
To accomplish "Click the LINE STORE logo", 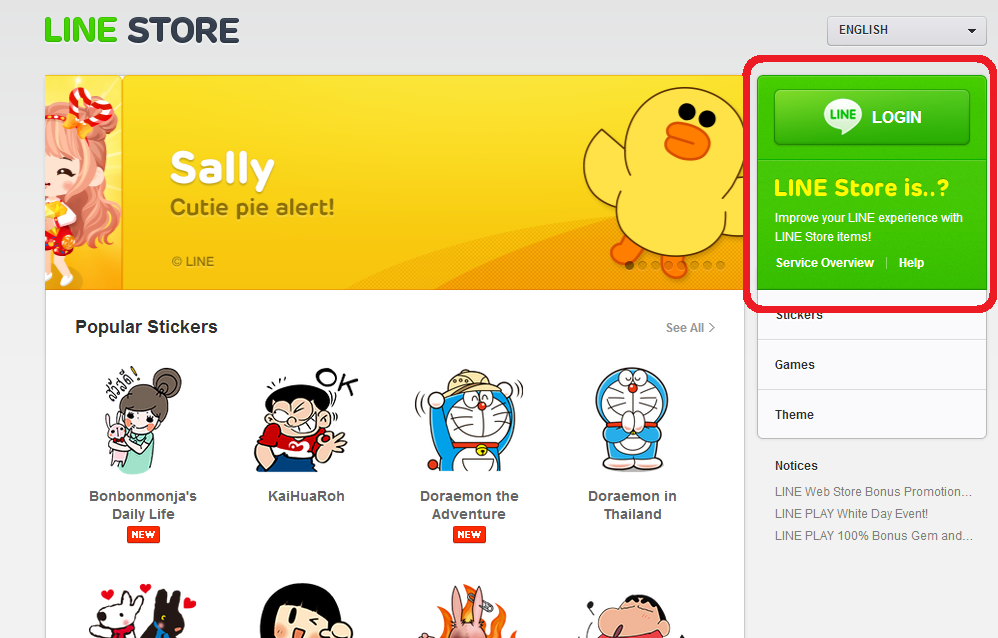I will [x=142, y=30].
